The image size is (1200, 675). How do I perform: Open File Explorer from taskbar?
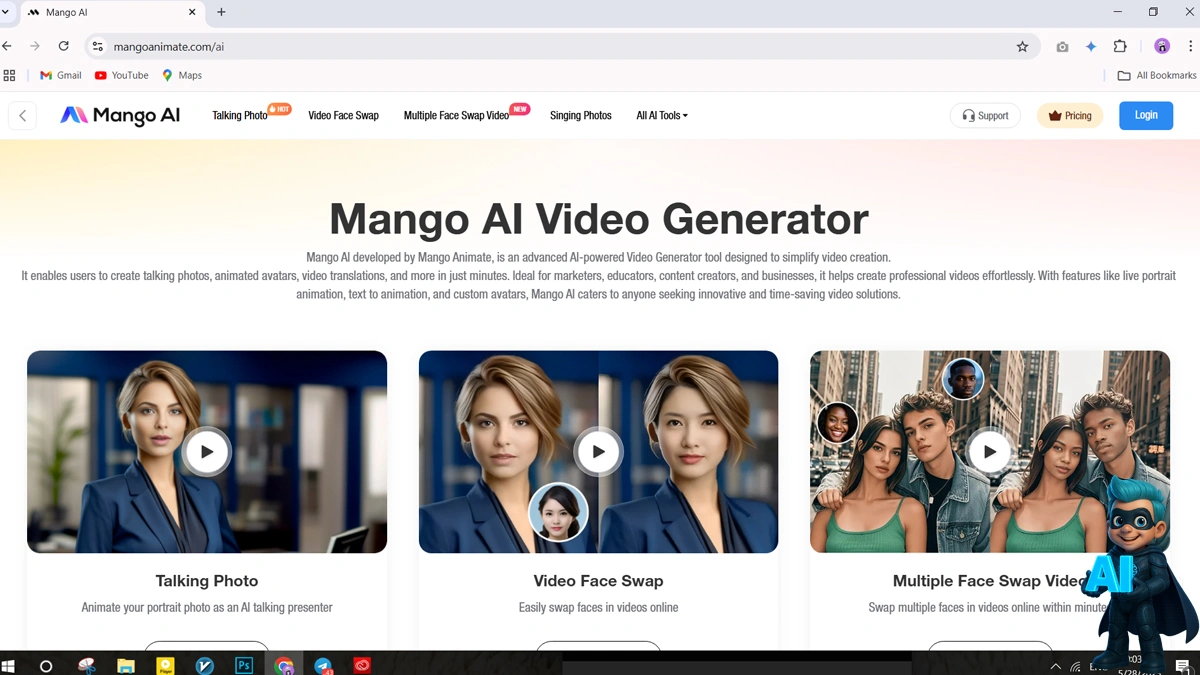(x=126, y=665)
